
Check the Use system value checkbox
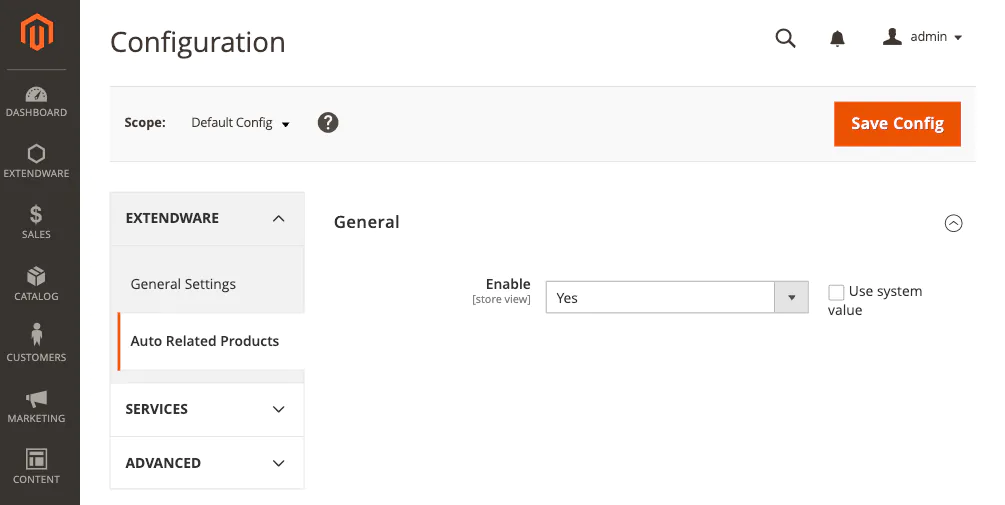[x=836, y=292]
